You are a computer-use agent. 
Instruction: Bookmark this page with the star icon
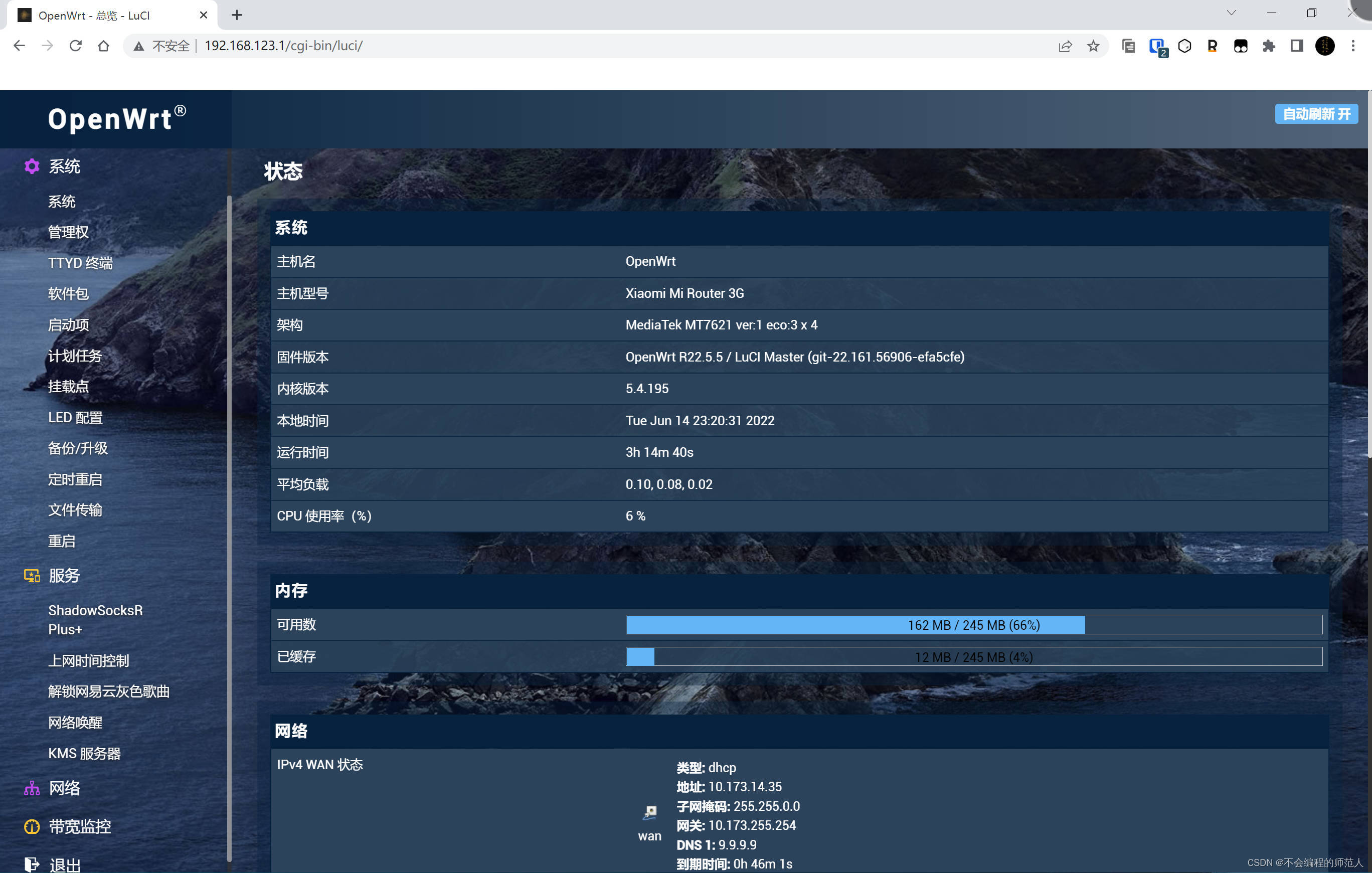tap(1093, 46)
